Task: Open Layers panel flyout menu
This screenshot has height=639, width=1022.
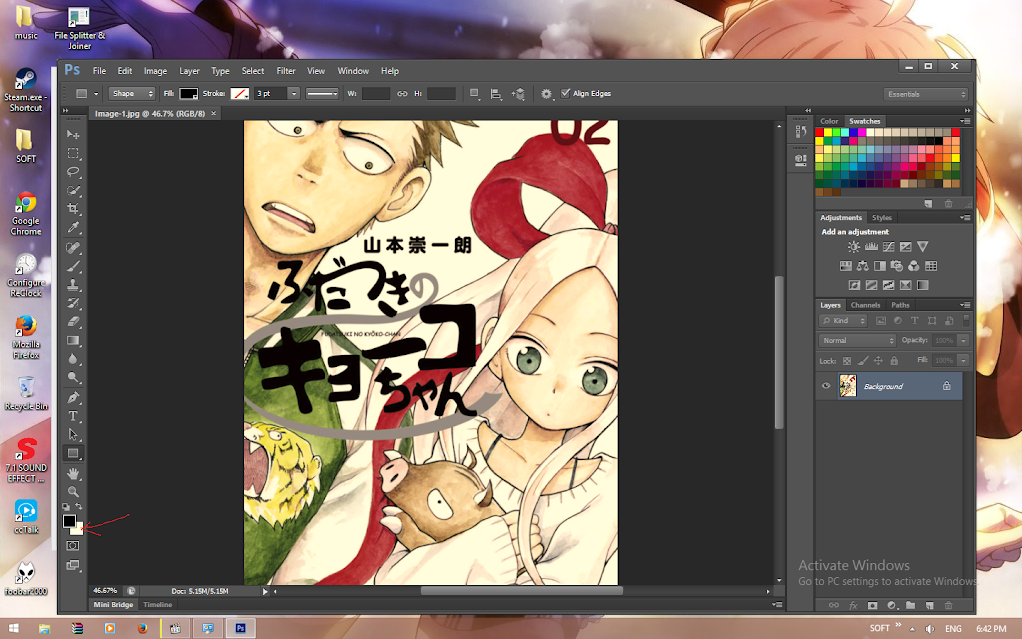Action: 965,305
